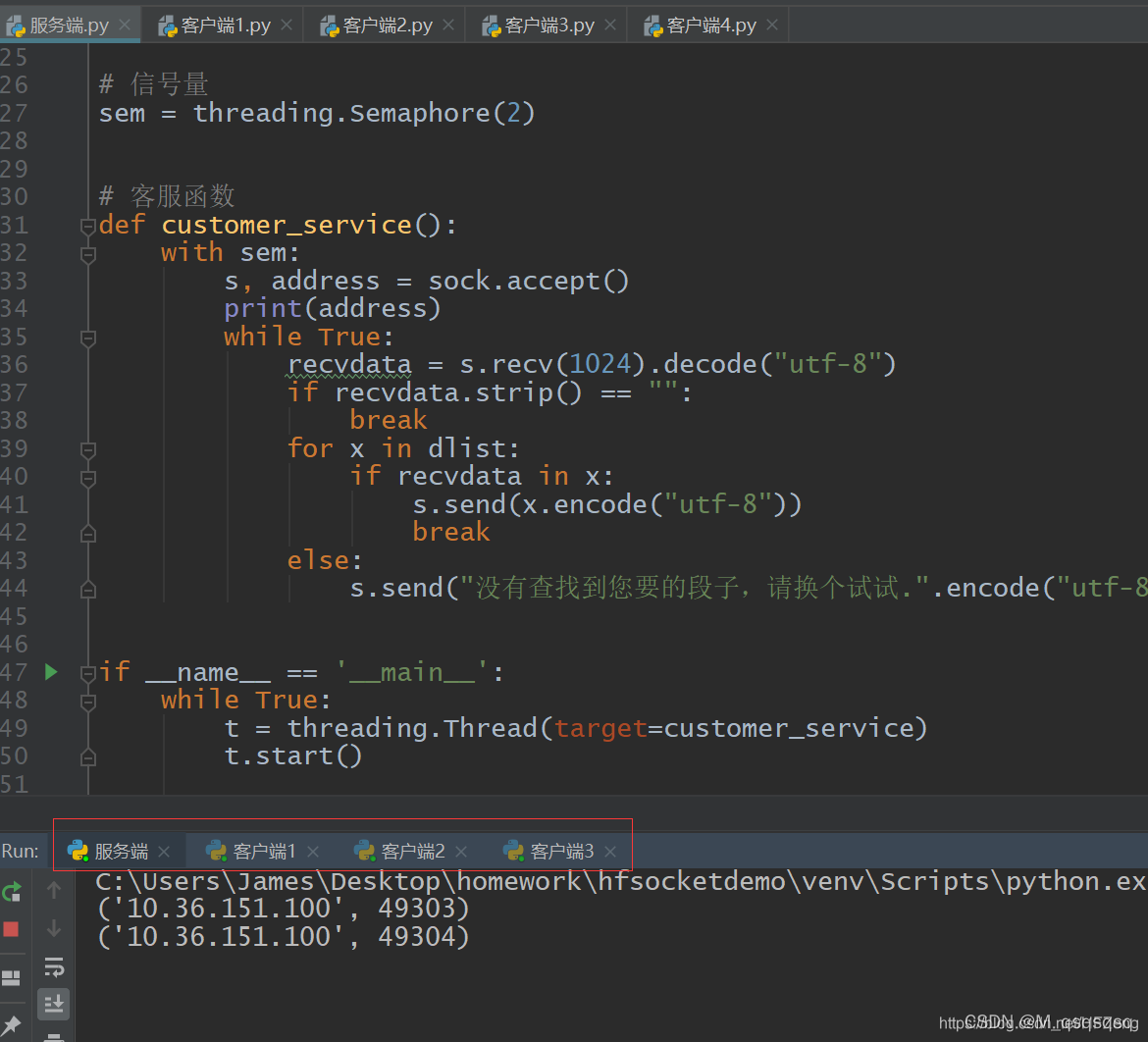1148x1042 pixels.
Task: Collapse the 'if recvdata in x' block
Action: tap(88, 478)
